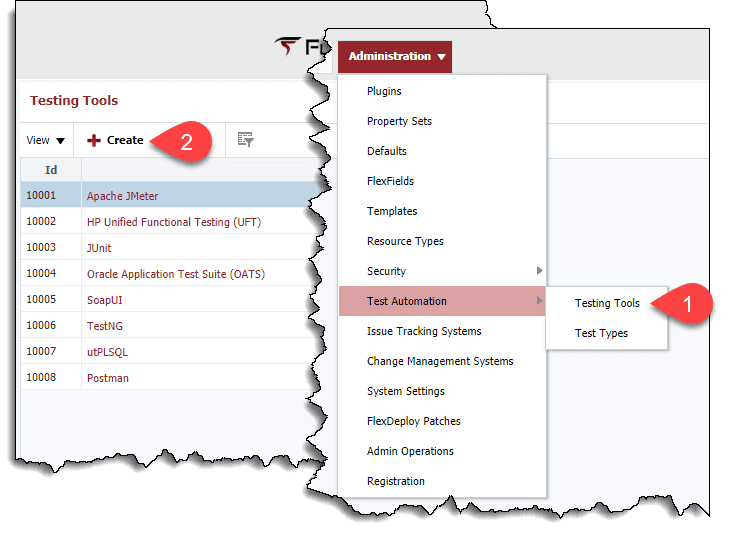Select the cell with Id 10005
The width and height of the screenshot is (737, 553).
pyautogui.click(x=51, y=299)
